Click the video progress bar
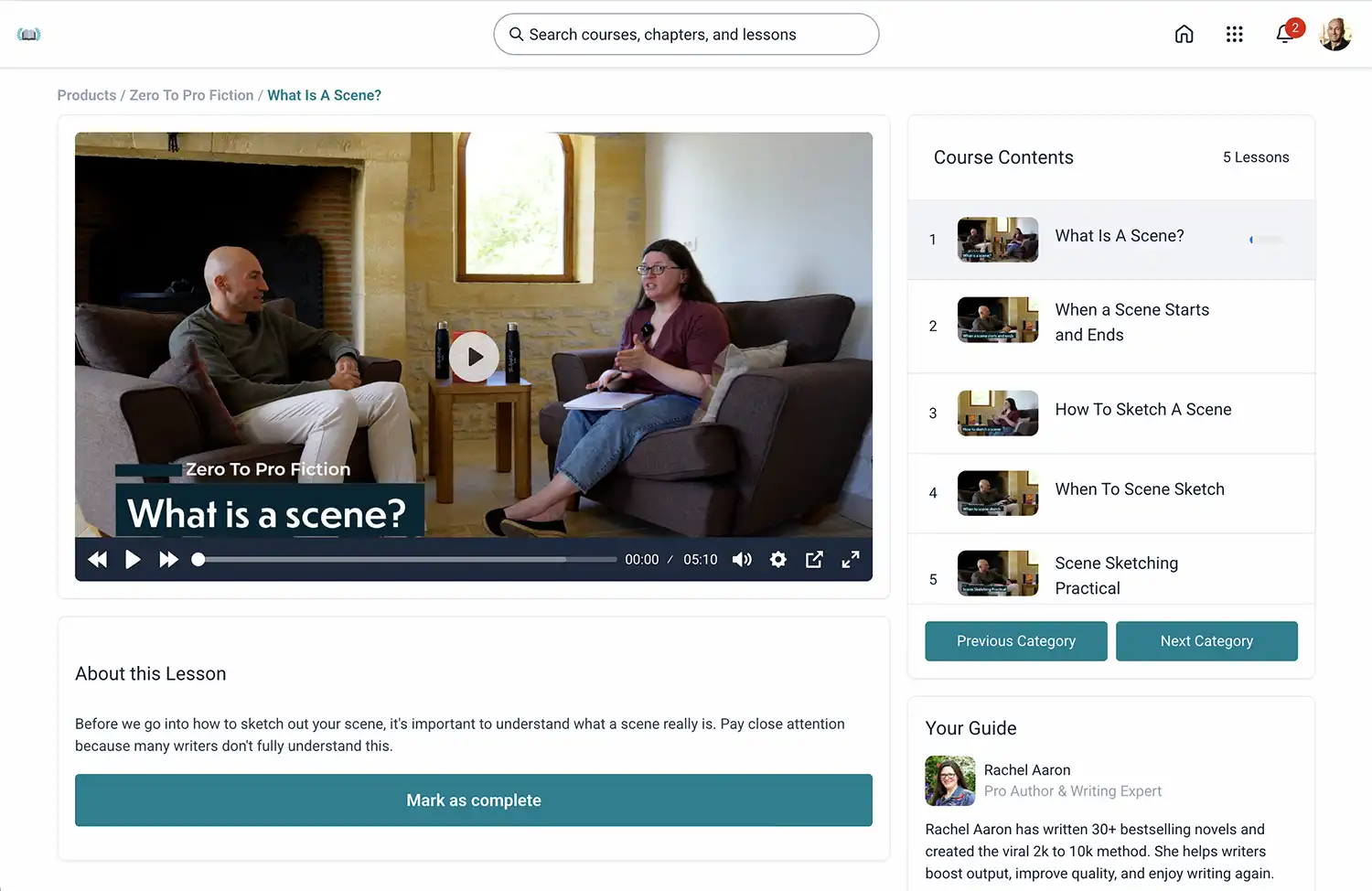 click(407, 560)
